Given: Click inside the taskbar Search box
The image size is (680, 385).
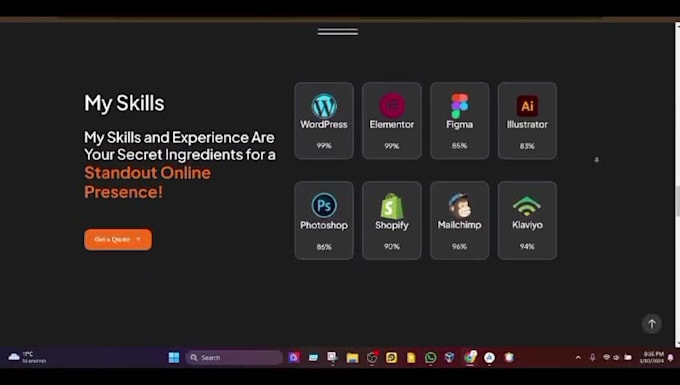Looking at the screenshot, I should (x=234, y=358).
